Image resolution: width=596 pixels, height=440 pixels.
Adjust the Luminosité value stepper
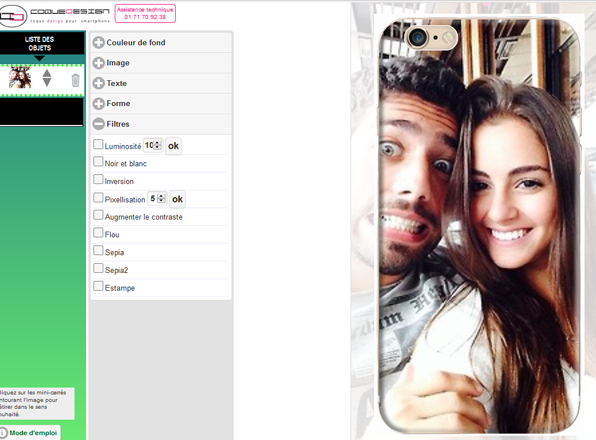(158, 145)
